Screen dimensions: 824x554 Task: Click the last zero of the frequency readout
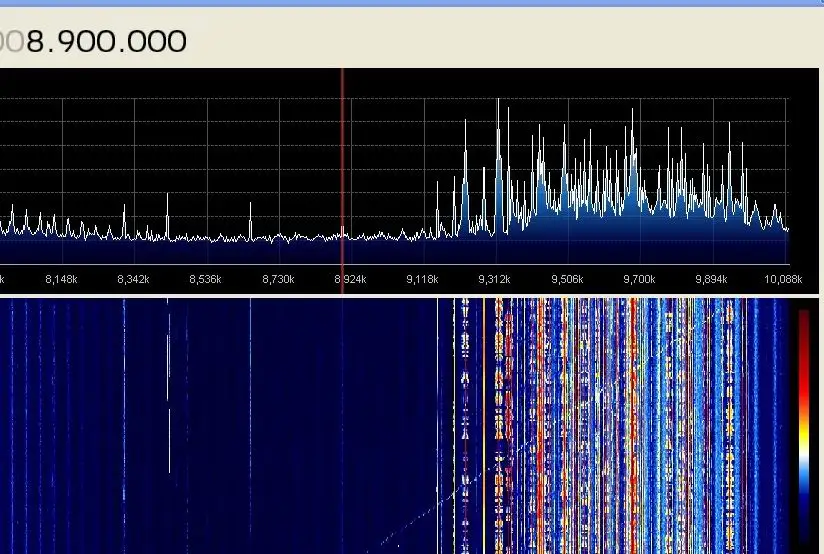tap(178, 42)
